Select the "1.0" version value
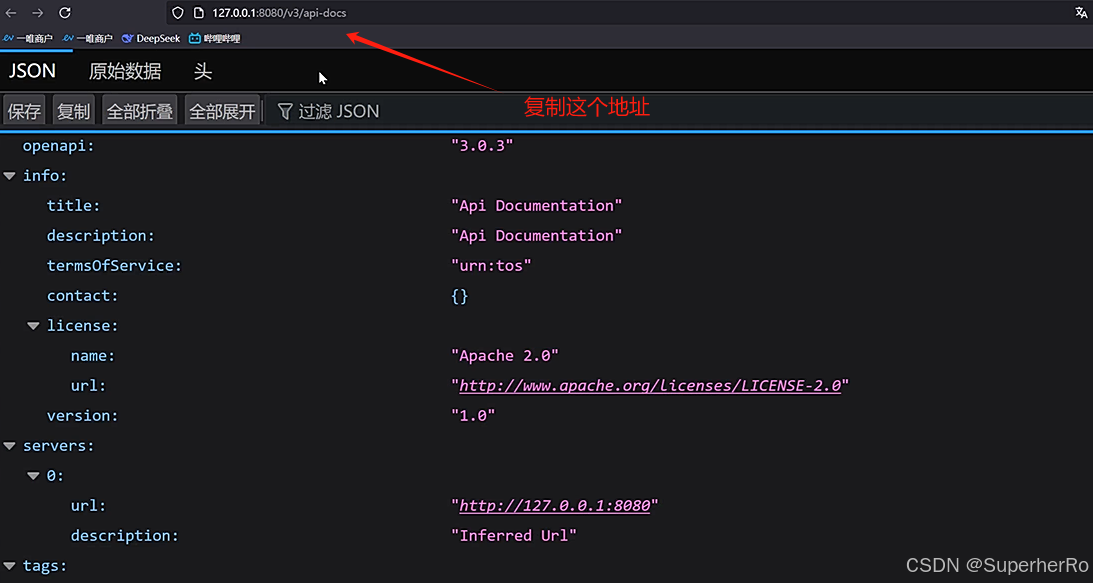 tap(473, 416)
